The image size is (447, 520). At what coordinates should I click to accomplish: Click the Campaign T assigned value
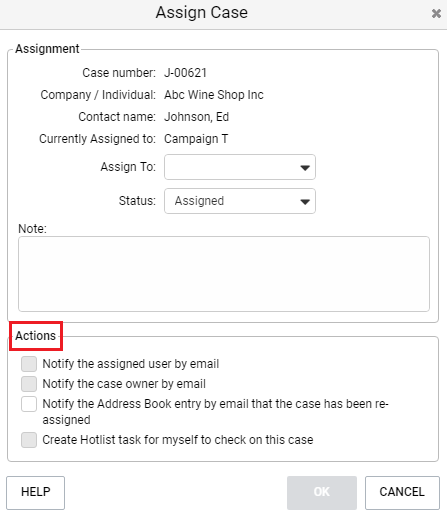196,139
